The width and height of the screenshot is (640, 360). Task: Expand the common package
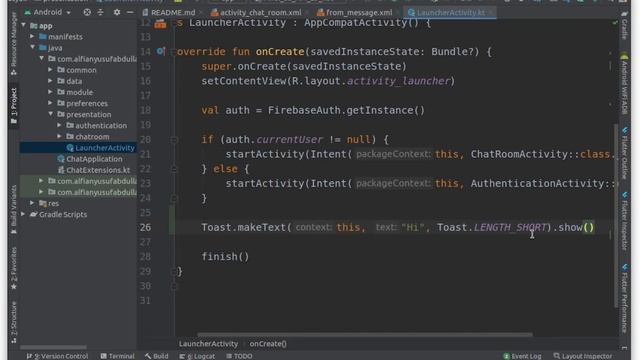pyautogui.click(x=50, y=70)
